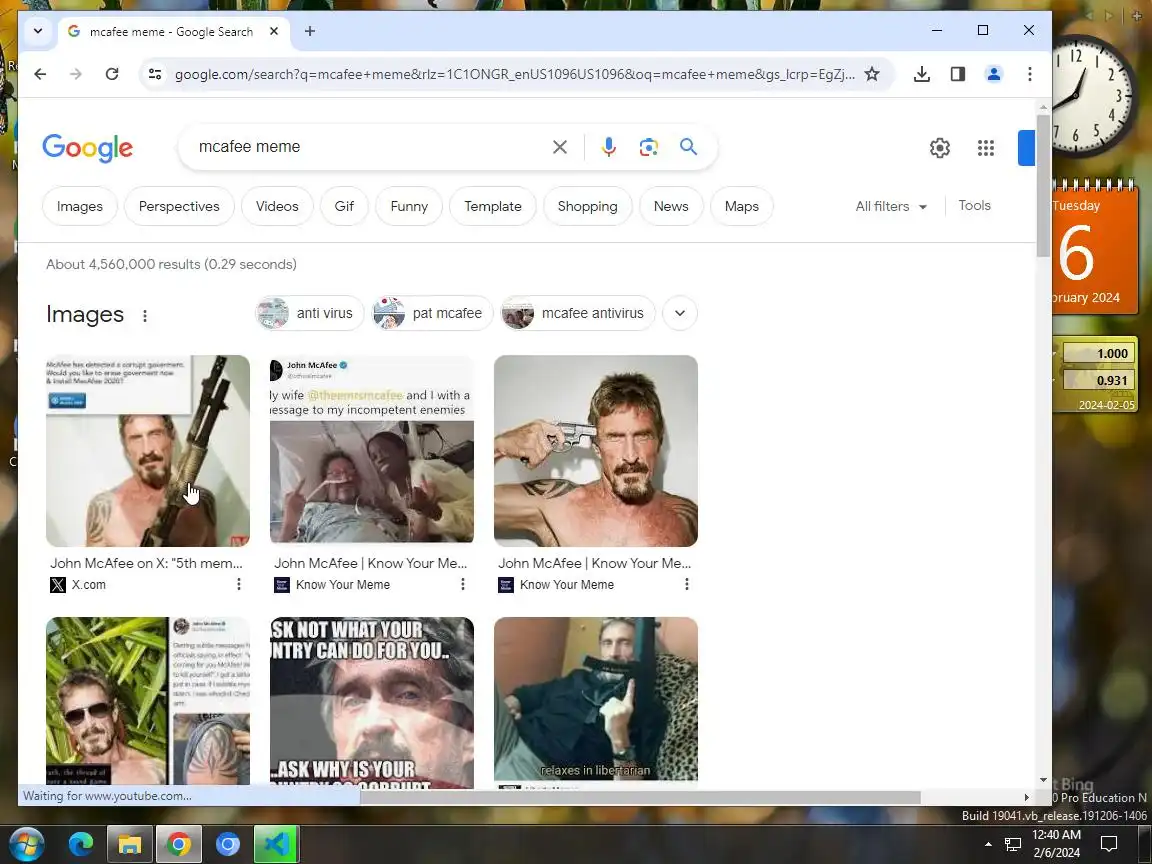
Task: Close the mcafee meme search tab
Action: [x=274, y=31]
